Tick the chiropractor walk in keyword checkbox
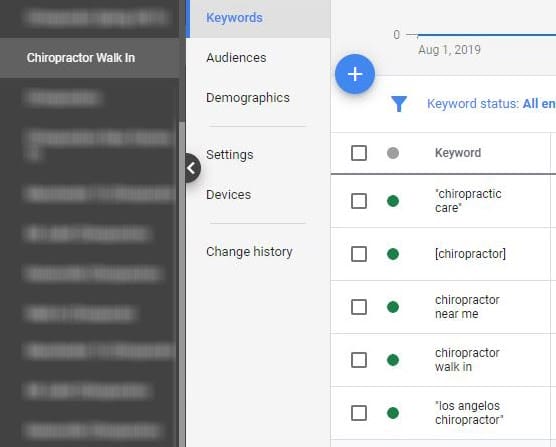The image size is (556, 447). click(x=359, y=360)
